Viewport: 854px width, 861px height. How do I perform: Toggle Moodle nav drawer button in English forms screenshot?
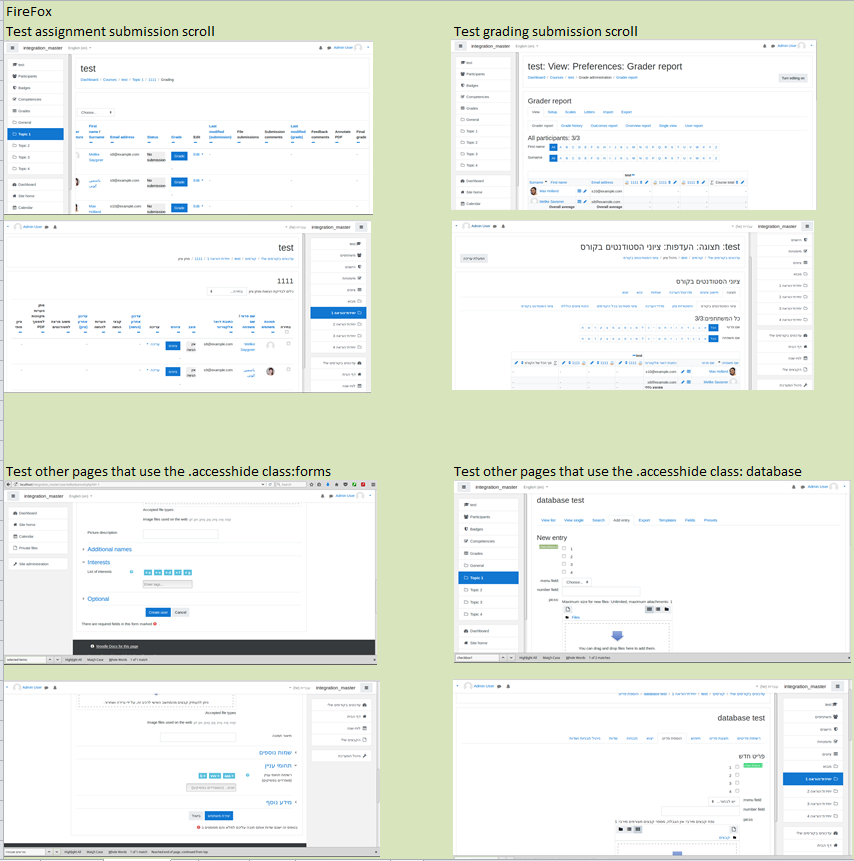point(13,496)
